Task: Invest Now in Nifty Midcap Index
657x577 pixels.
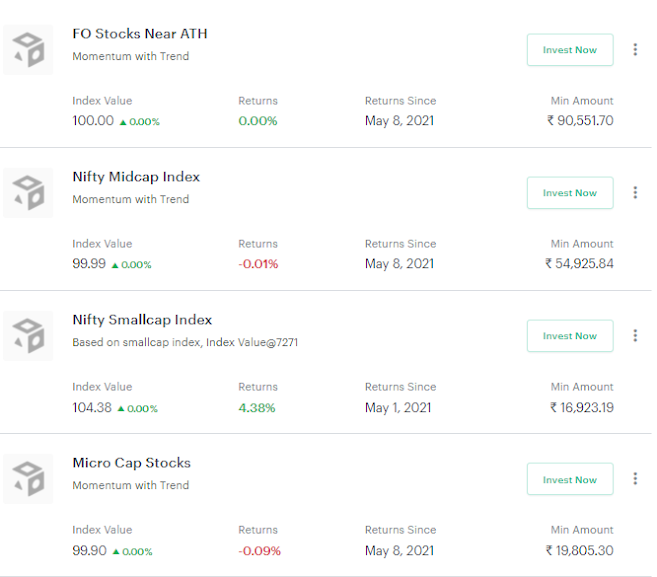Action: [x=570, y=193]
